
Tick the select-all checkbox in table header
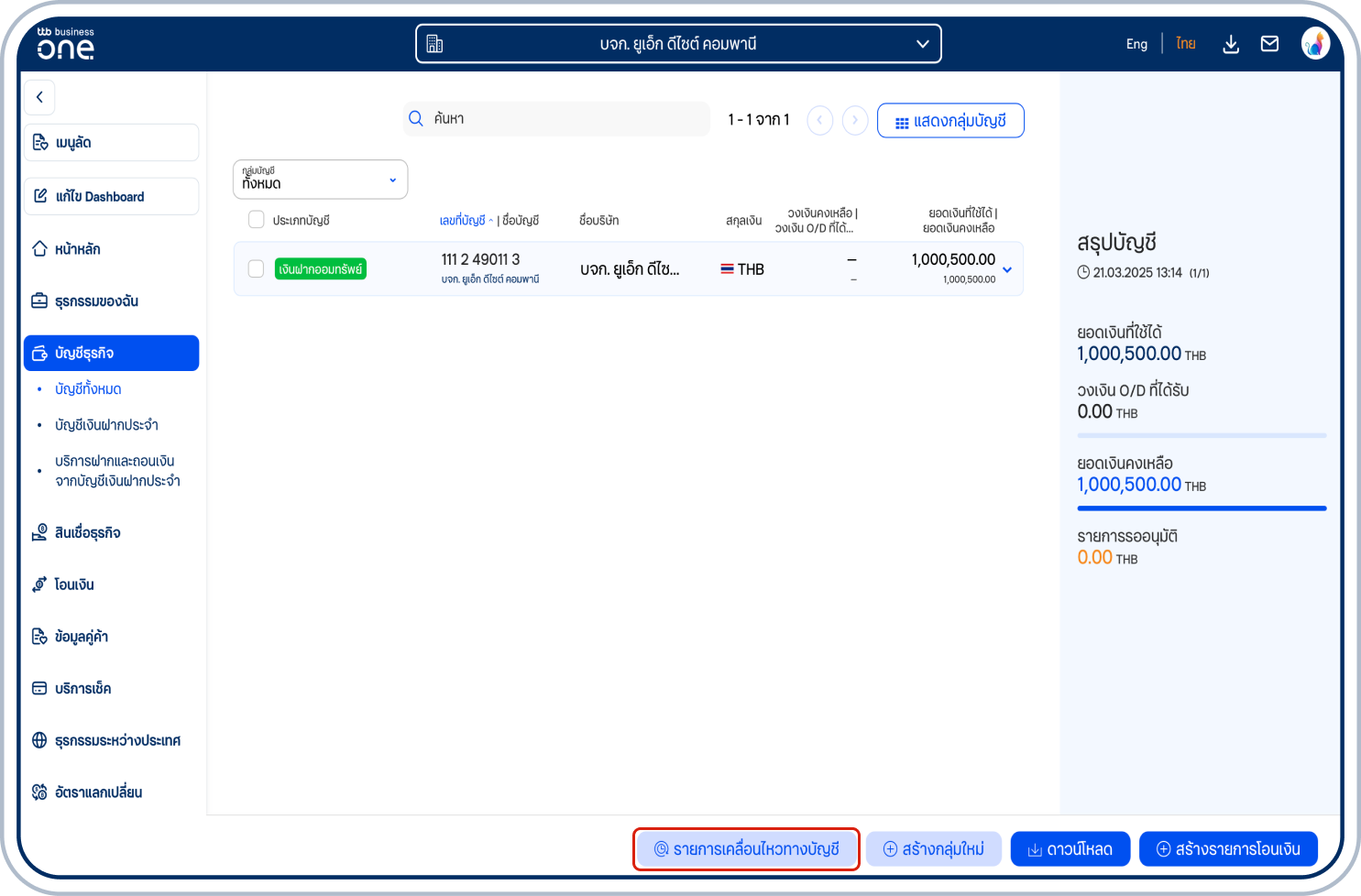(x=257, y=220)
